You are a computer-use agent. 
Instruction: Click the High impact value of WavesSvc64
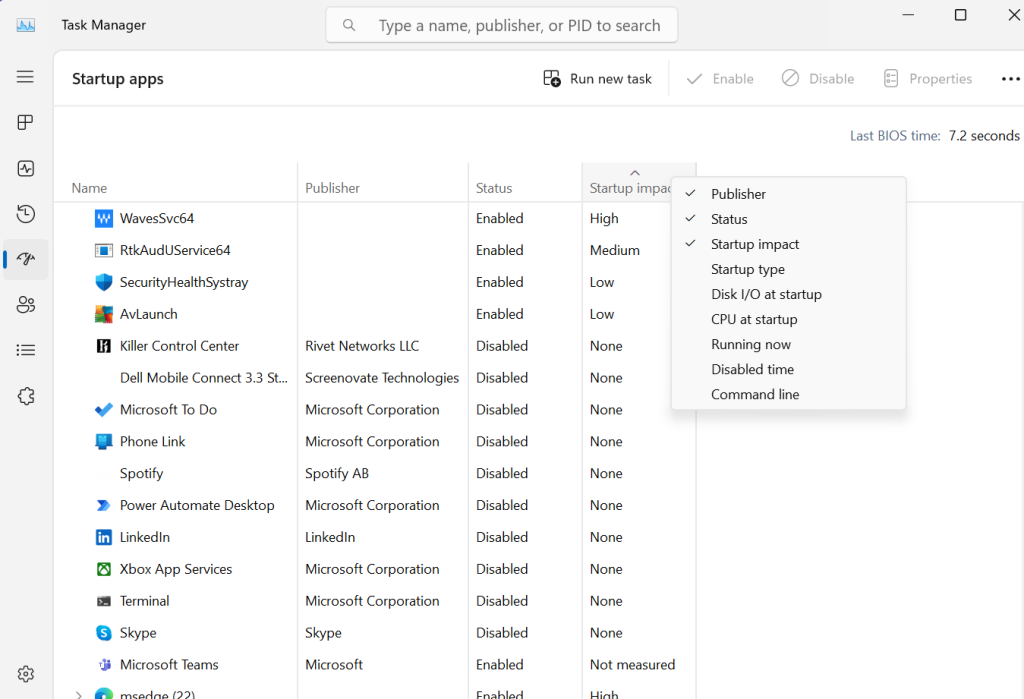604,218
